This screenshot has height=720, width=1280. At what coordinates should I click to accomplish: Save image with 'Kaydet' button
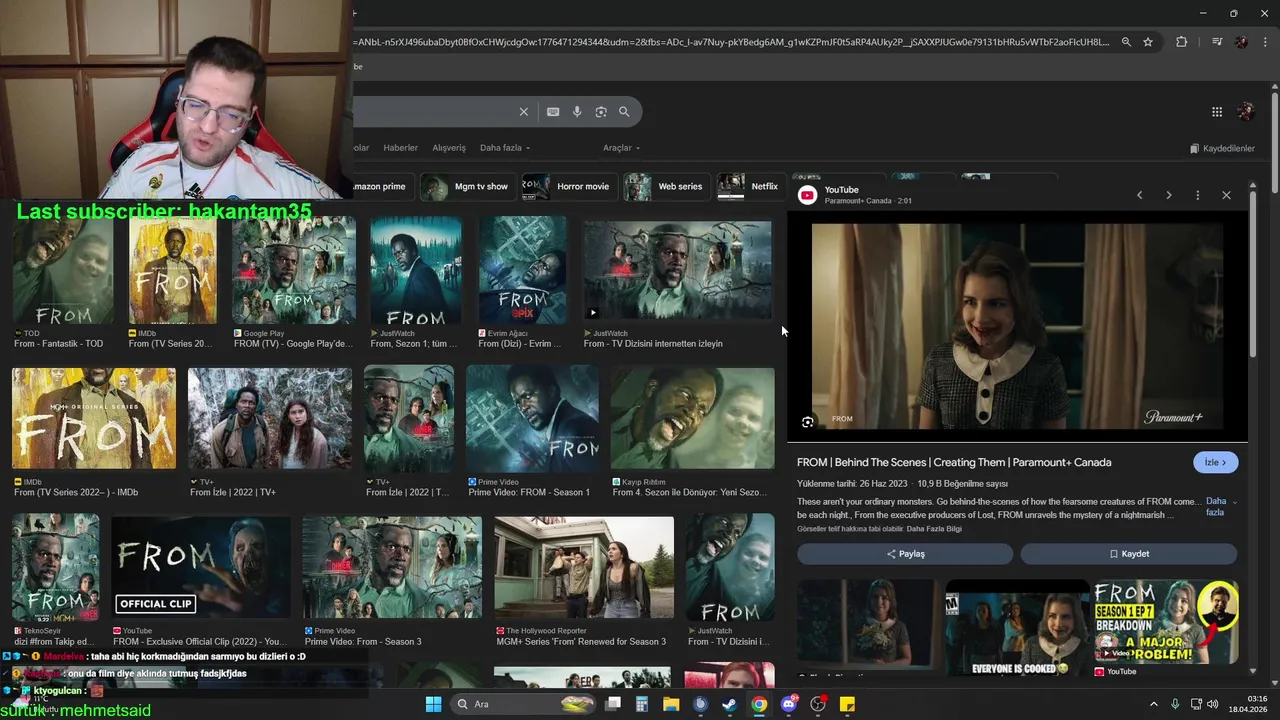point(1129,554)
